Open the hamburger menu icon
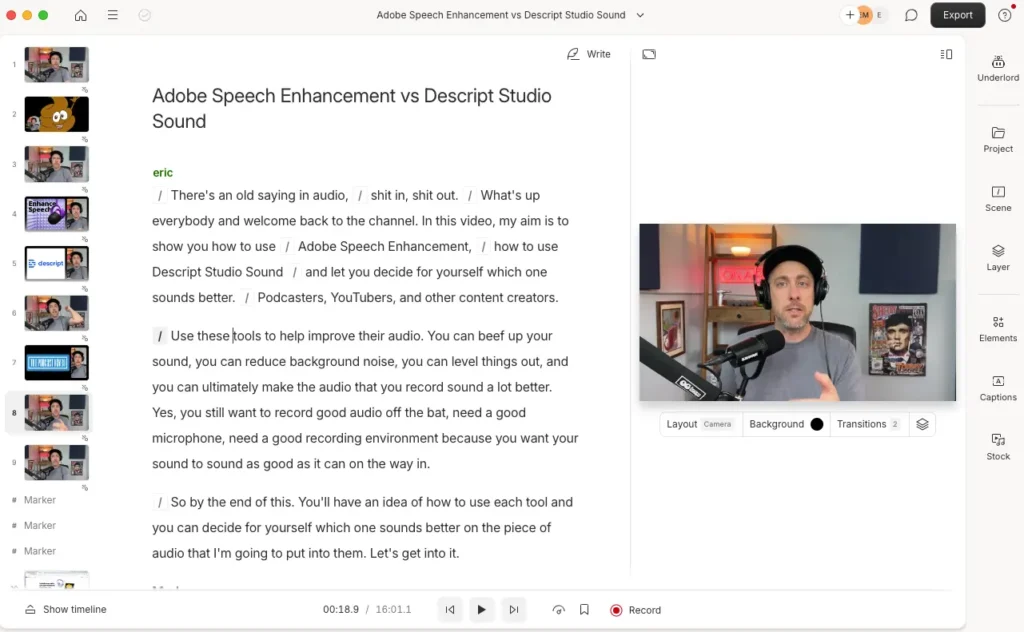Viewport: 1024px width, 632px height. 112,15
